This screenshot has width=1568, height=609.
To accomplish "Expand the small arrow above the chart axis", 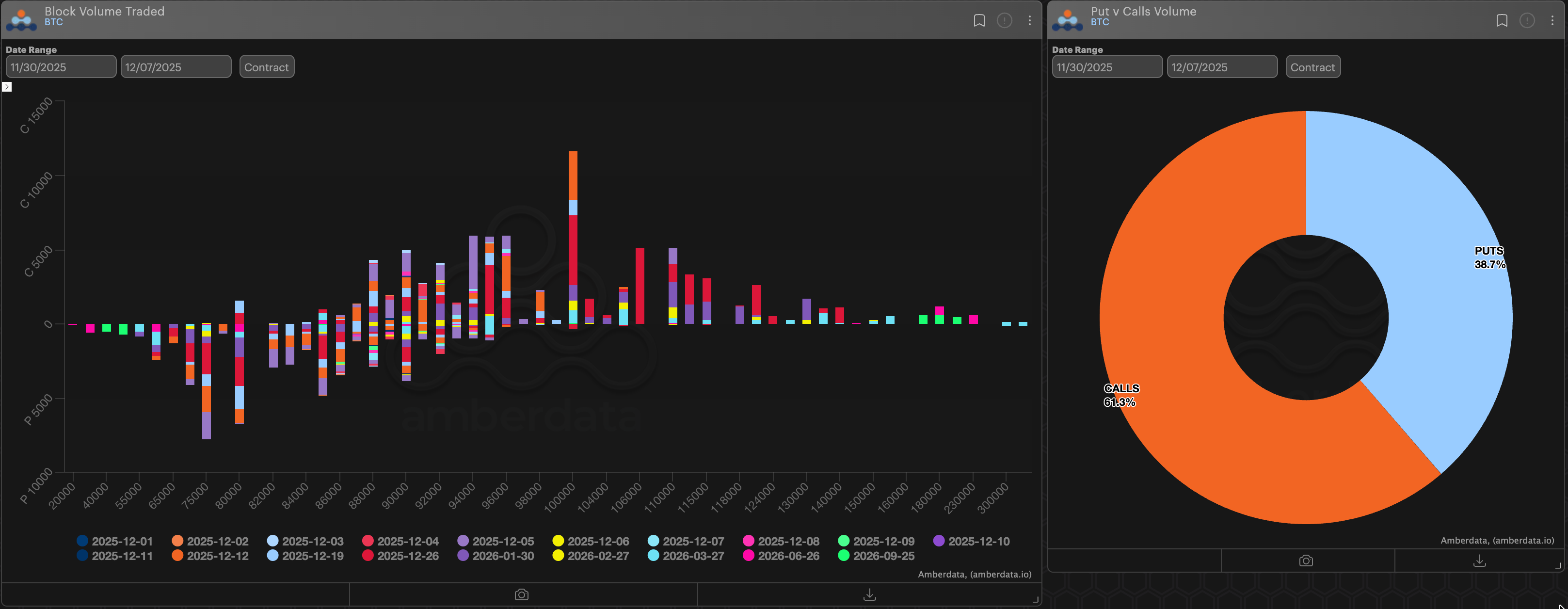I will [x=7, y=87].
